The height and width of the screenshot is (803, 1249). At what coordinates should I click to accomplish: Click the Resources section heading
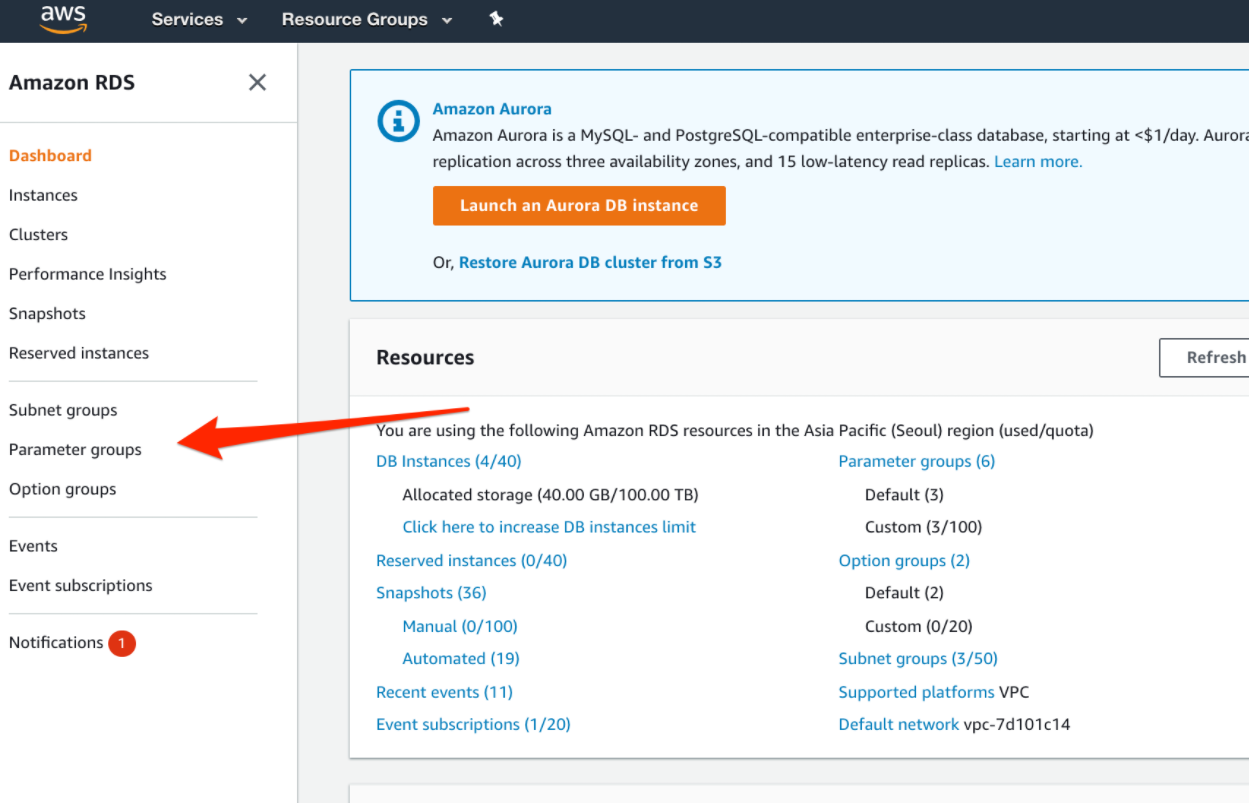coord(425,358)
